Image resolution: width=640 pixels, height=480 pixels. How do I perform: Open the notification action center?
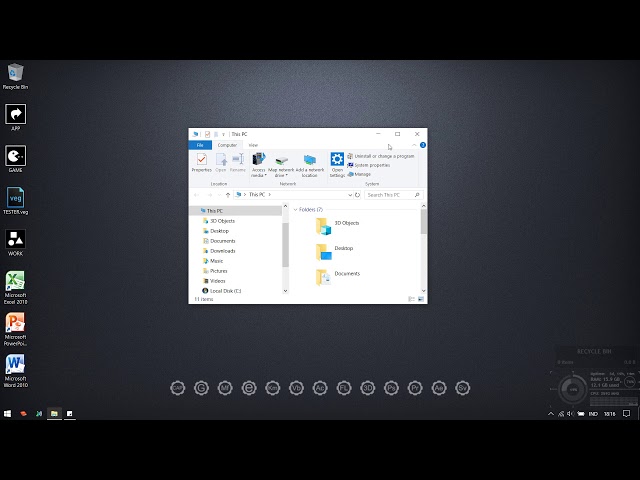point(627,413)
